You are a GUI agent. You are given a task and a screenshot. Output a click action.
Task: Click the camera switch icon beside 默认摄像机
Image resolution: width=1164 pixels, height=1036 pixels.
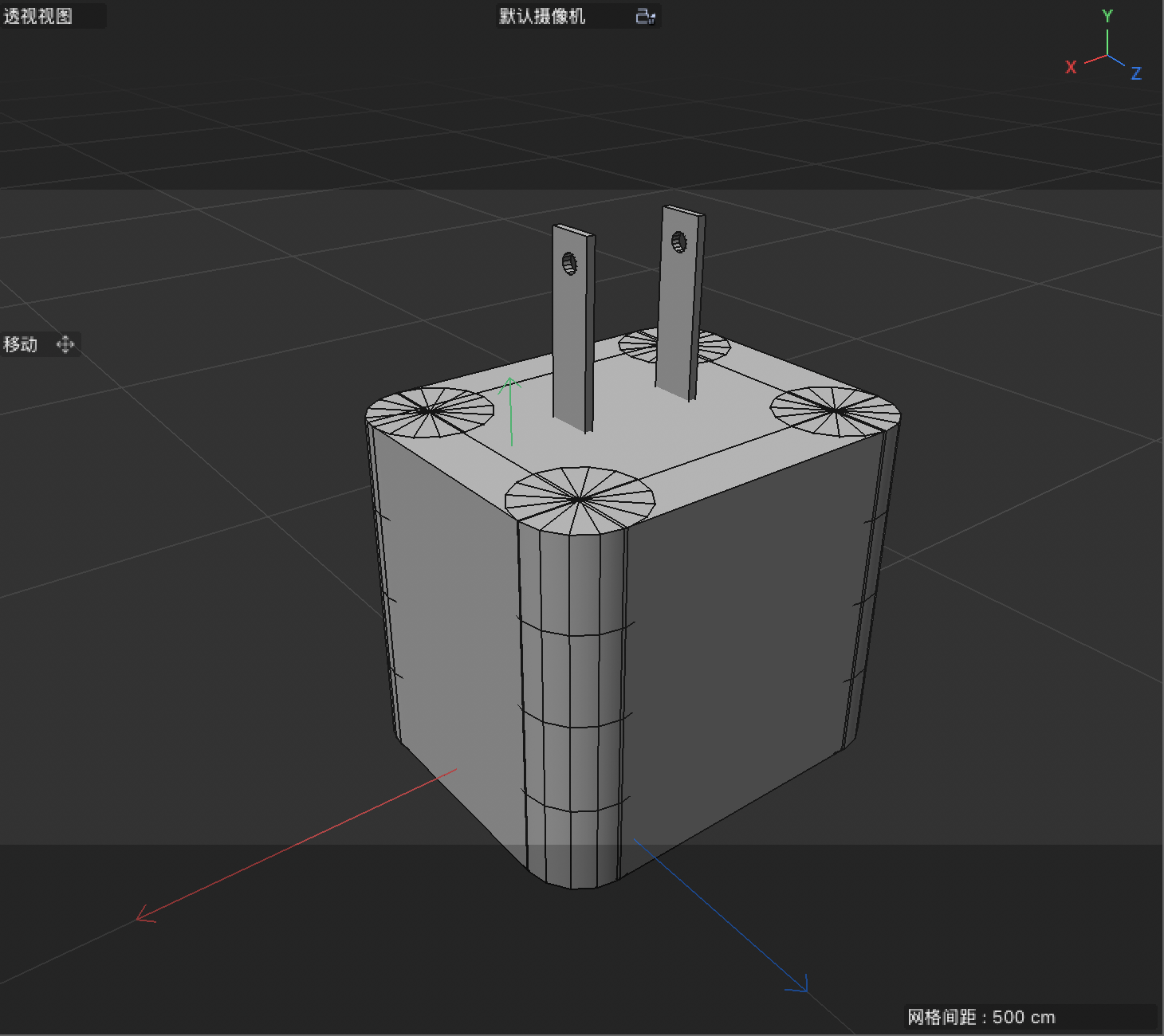click(x=644, y=16)
